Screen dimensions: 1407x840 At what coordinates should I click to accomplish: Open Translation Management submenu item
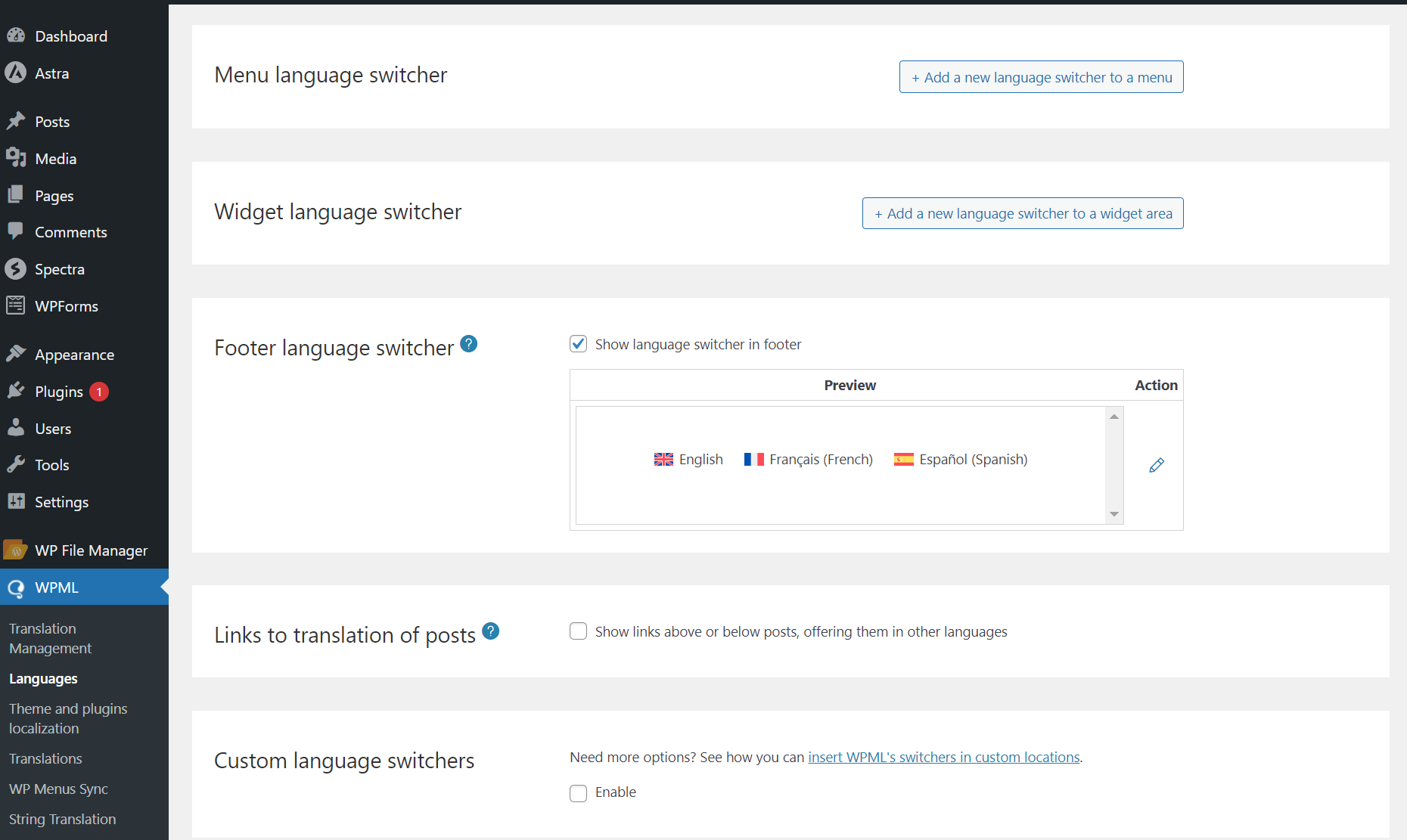click(50, 638)
